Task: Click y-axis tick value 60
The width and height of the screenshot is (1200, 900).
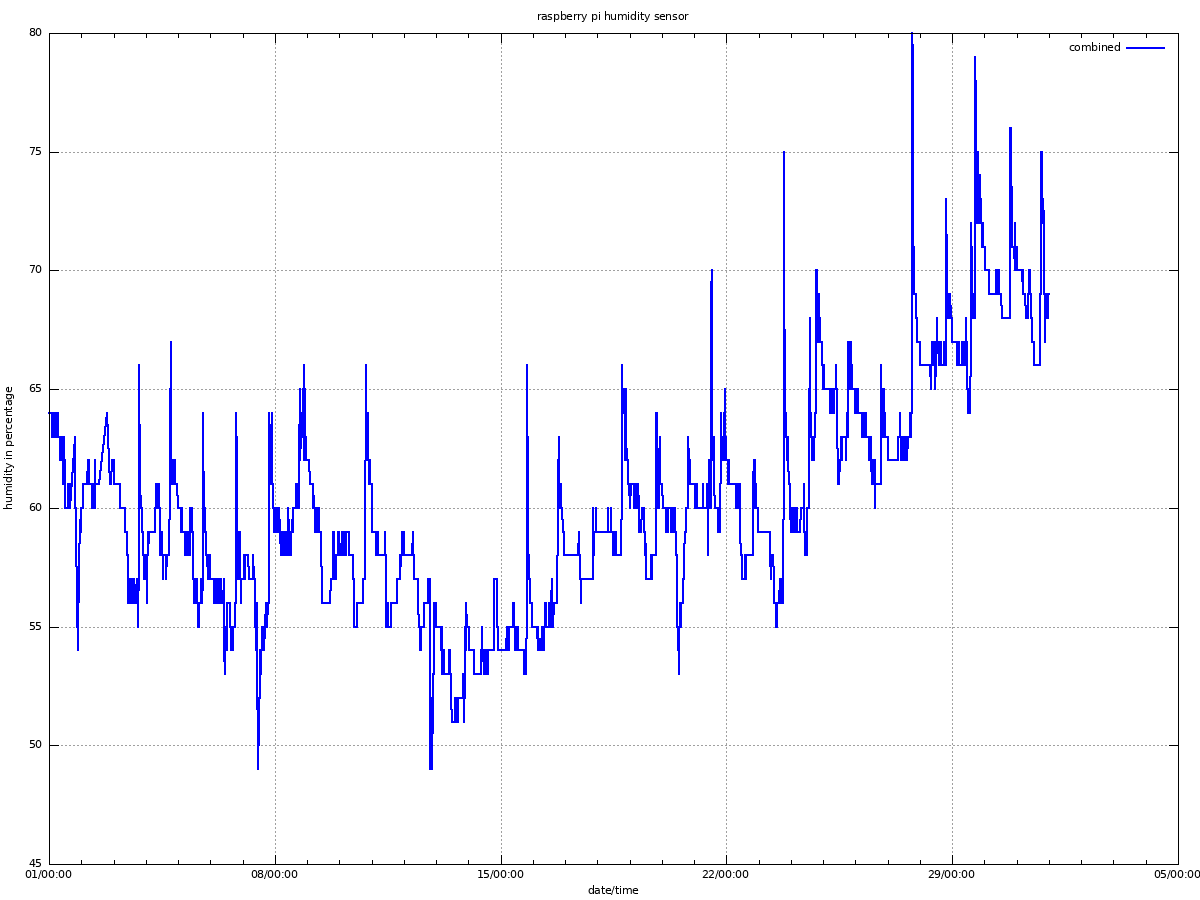Action: pos(37,508)
